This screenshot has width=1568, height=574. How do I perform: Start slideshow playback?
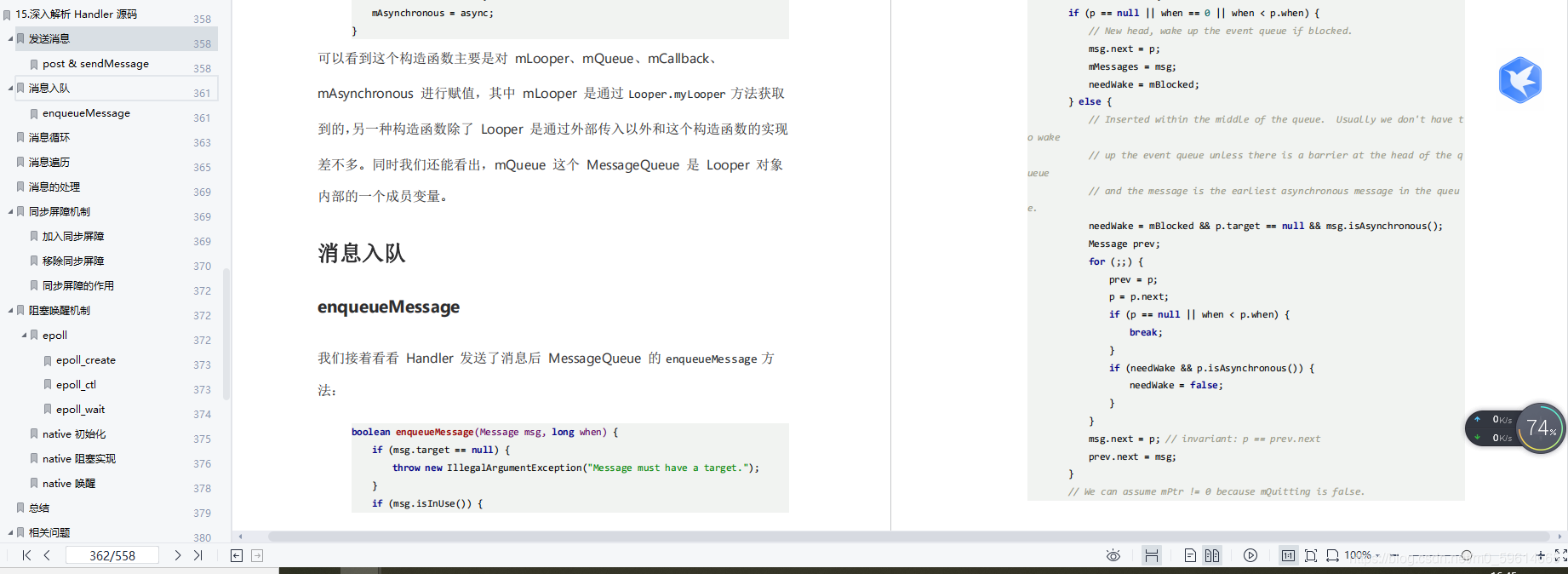(1250, 555)
